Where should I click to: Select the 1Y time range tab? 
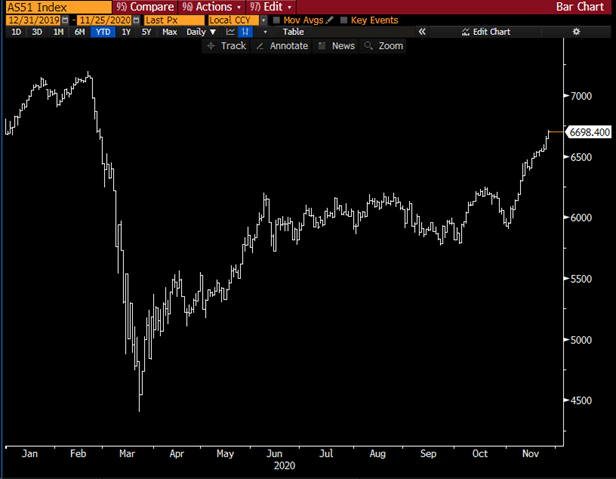[x=125, y=32]
